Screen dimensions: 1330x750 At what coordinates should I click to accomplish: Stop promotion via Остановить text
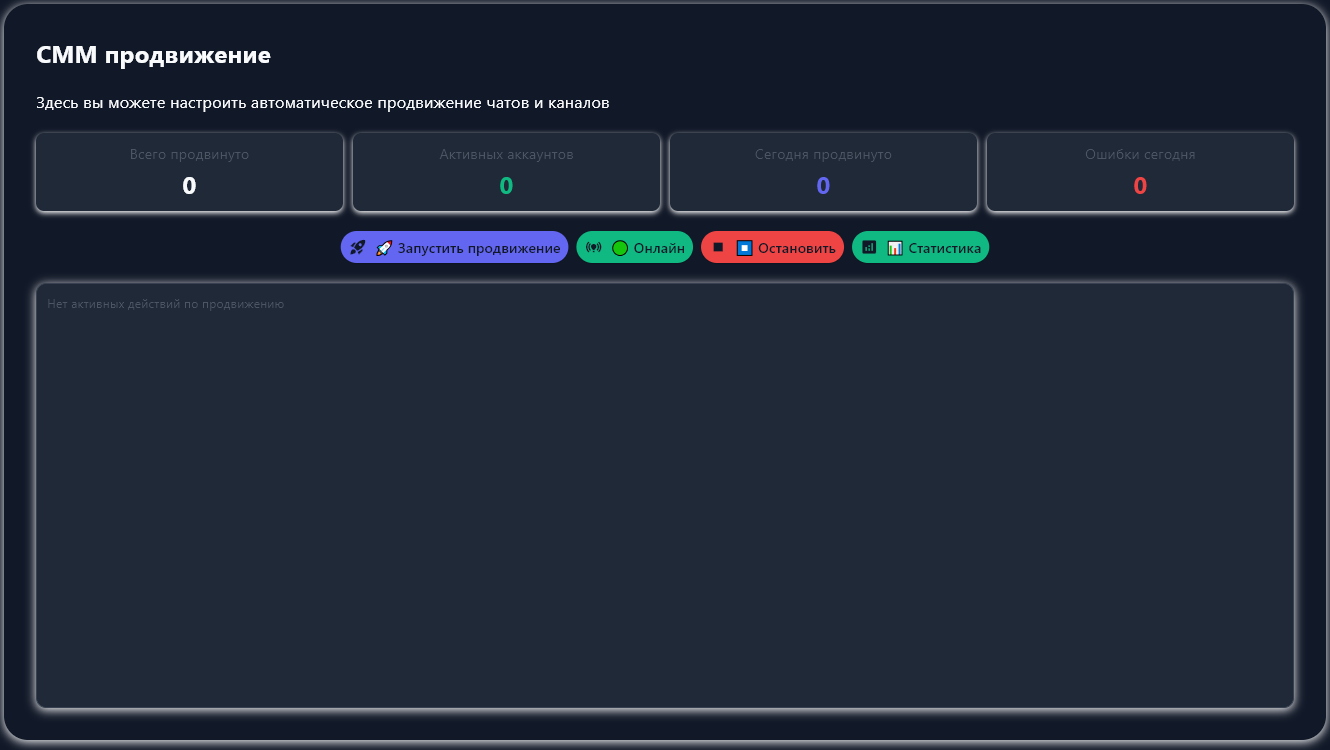pos(797,248)
